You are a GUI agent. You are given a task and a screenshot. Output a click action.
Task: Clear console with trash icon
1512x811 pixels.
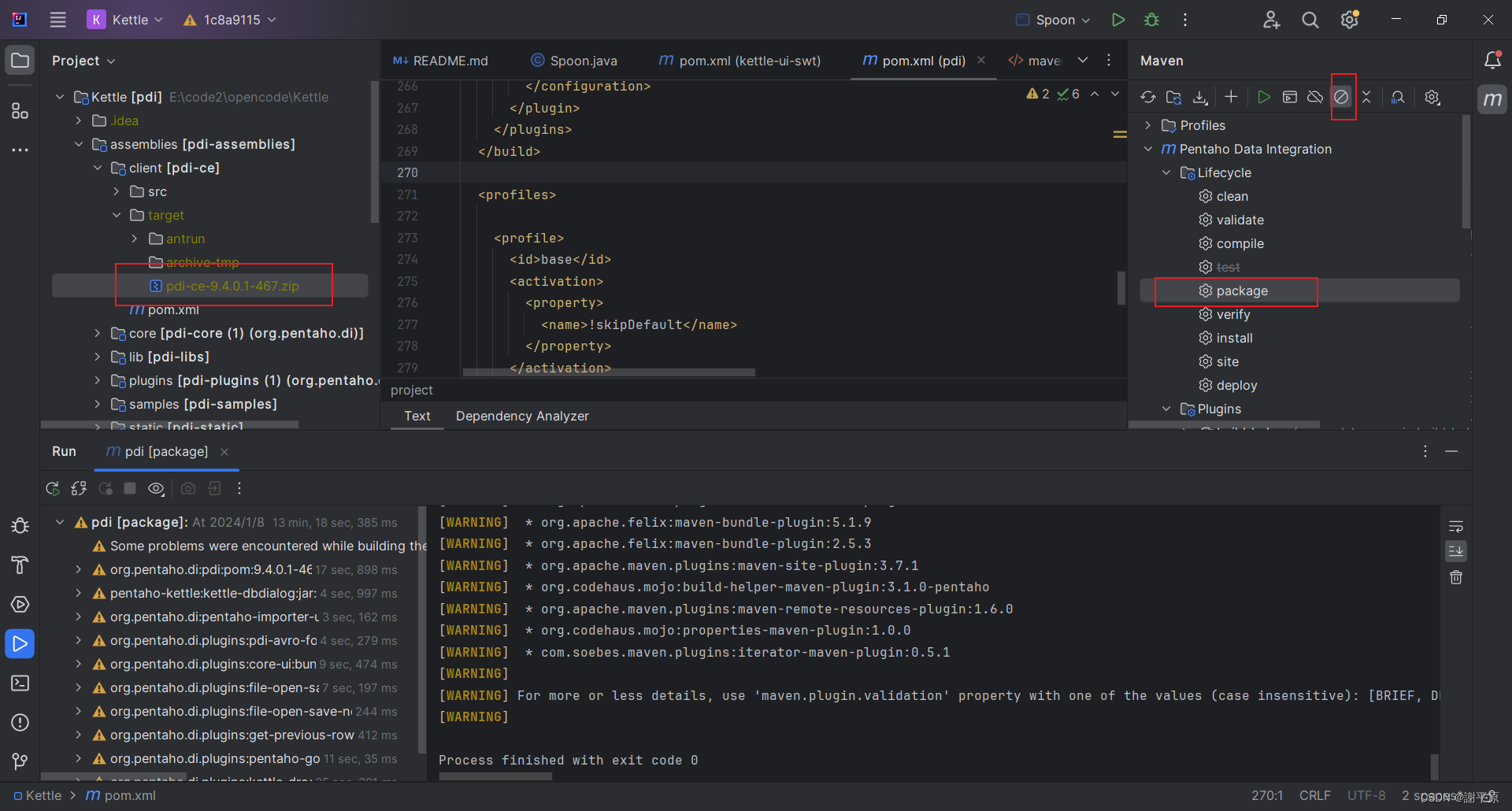tap(1456, 577)
